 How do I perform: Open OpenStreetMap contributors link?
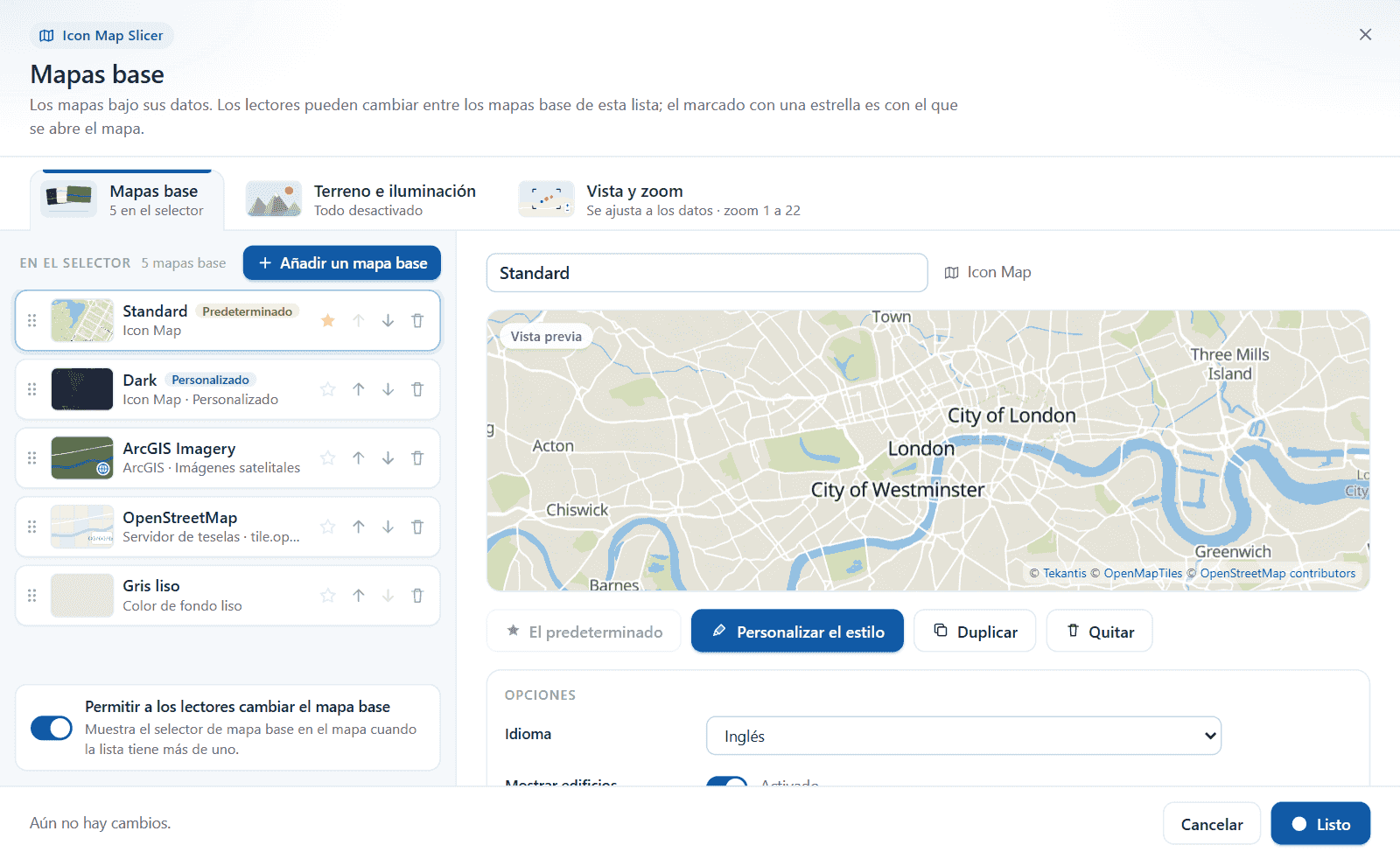coord(1277,574)
